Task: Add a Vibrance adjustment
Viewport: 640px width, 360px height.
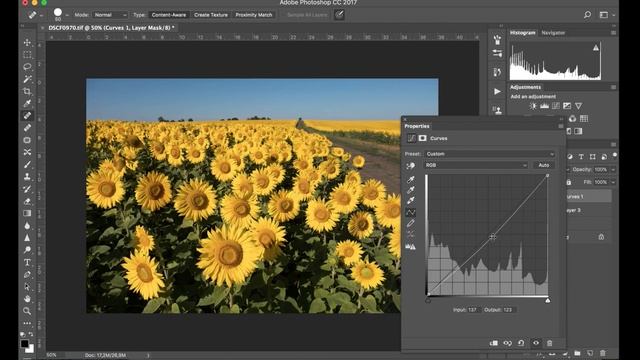Action: [x=578, y=106]
